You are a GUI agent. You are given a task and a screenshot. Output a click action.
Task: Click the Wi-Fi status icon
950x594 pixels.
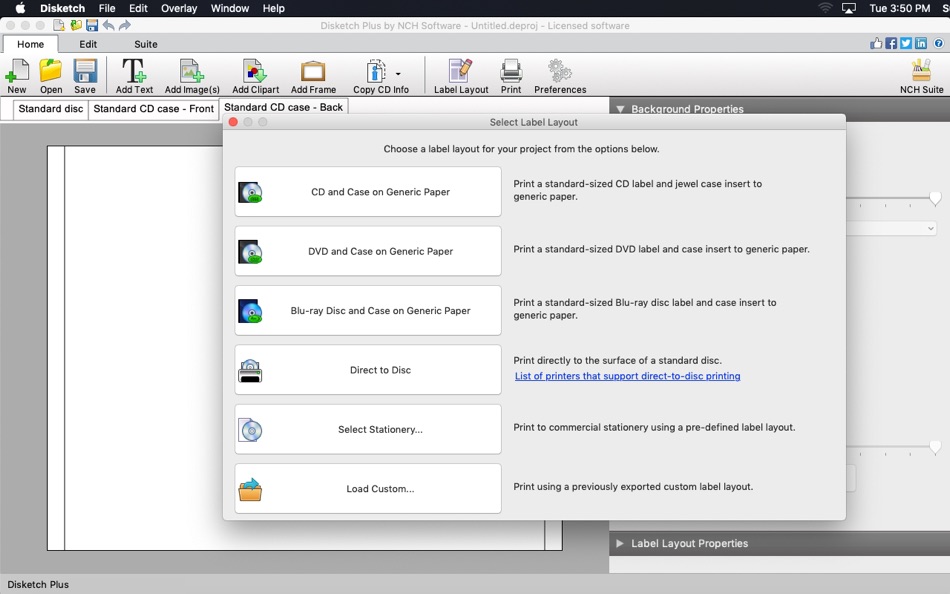[x=825, y=8]
